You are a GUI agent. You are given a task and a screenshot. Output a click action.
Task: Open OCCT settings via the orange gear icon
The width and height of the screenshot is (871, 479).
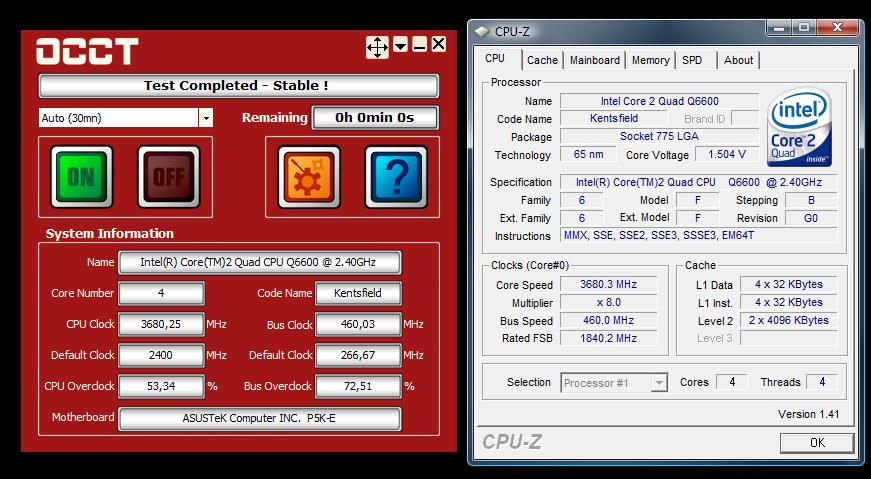click(309, 177)
